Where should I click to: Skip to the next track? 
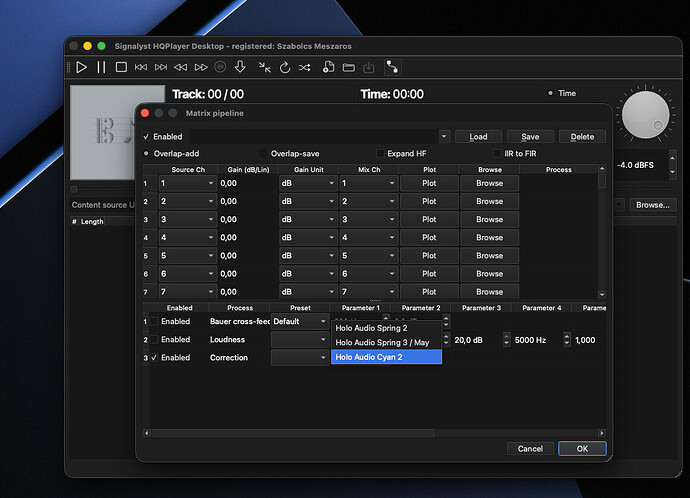point(160,67)
